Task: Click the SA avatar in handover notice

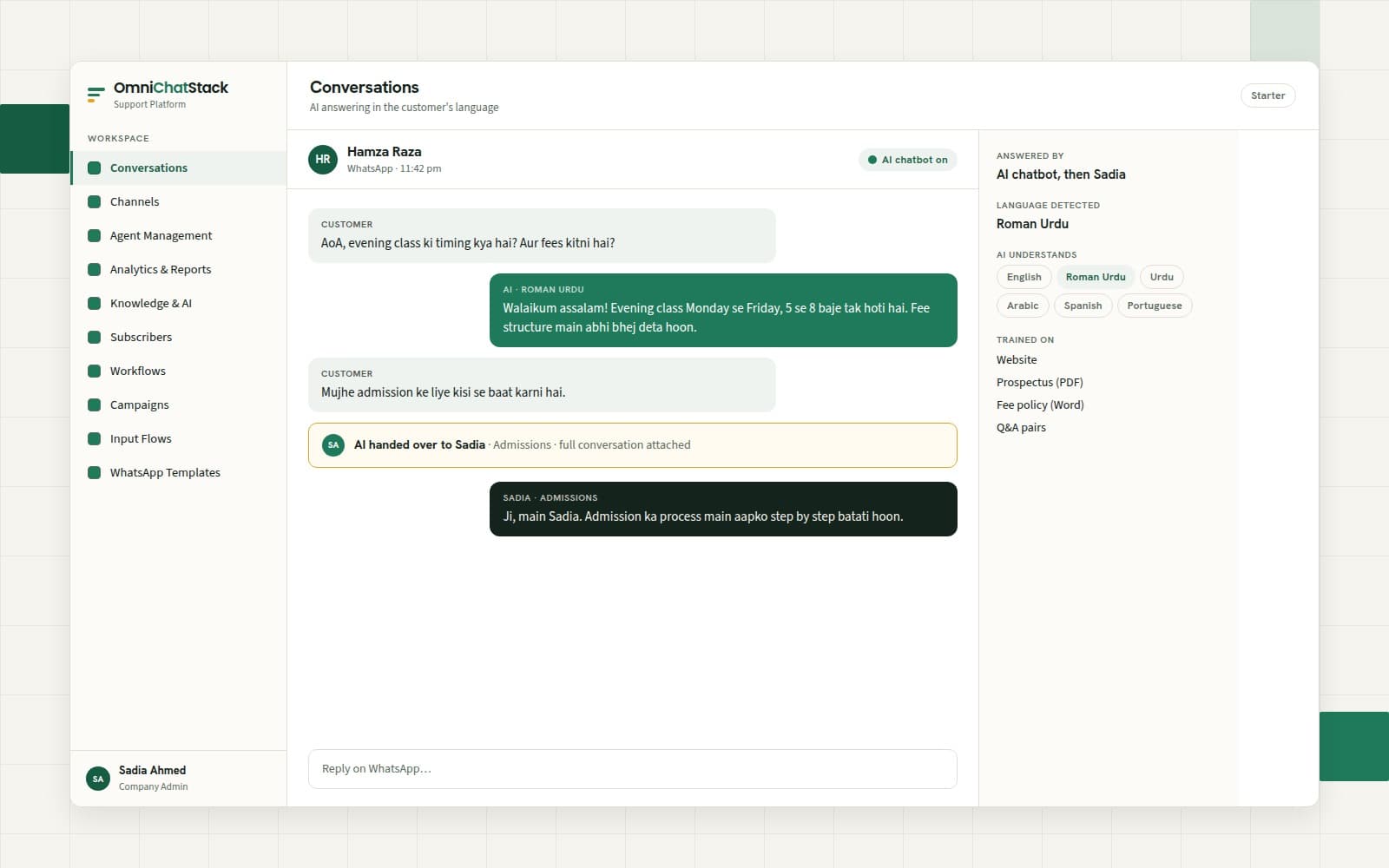Action: pos(333,445)
